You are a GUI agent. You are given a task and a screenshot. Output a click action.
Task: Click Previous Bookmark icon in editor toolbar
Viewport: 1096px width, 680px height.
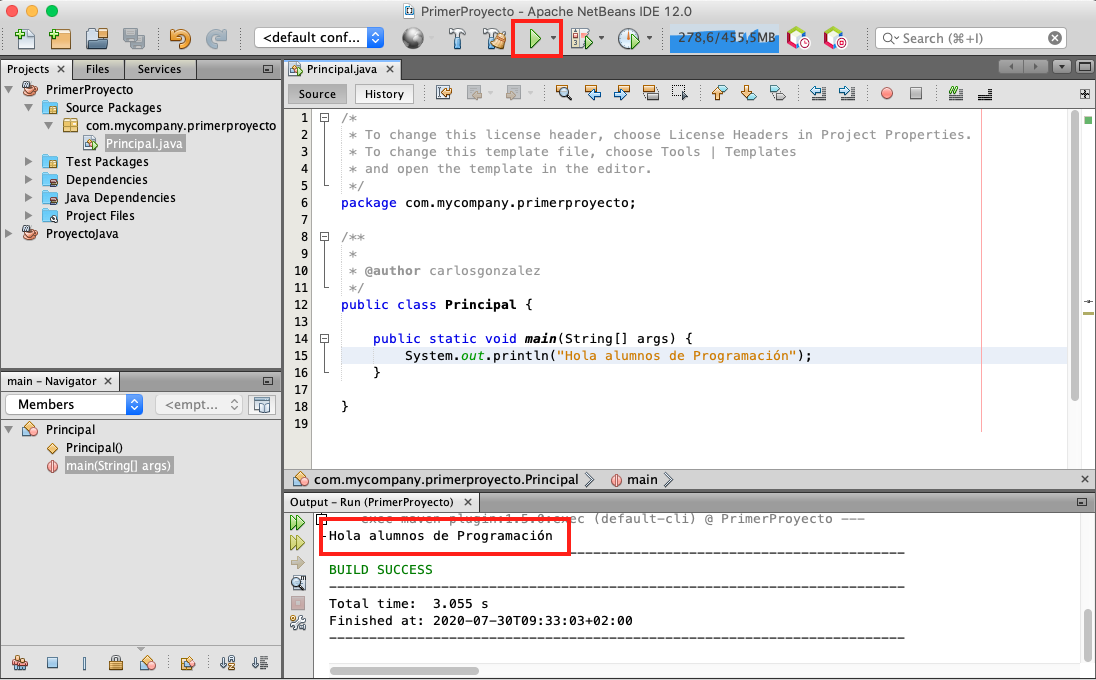click(719, 93)
